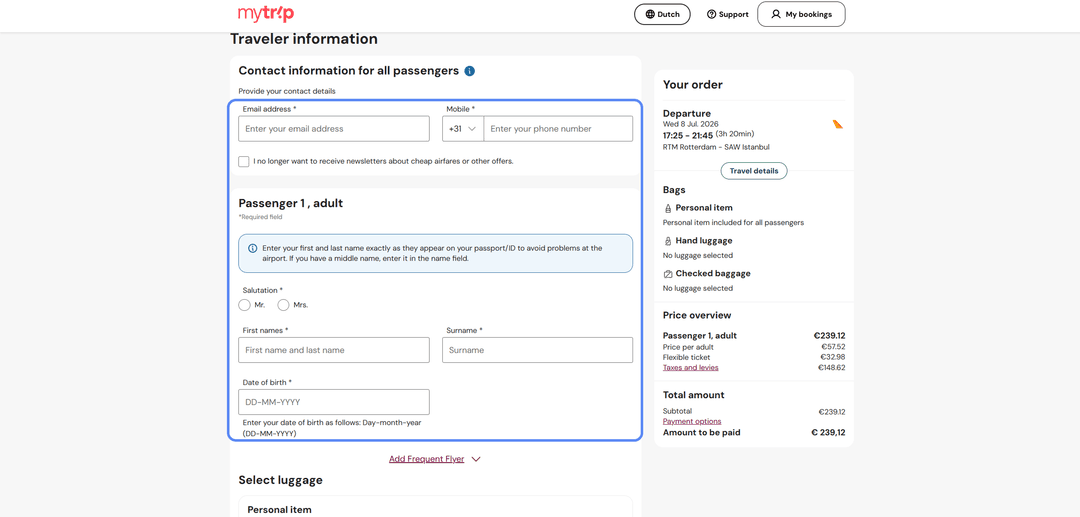This screenshot has width=1080, height=517.
Task: Click the Travel details button
Action: tap(754, 171)
